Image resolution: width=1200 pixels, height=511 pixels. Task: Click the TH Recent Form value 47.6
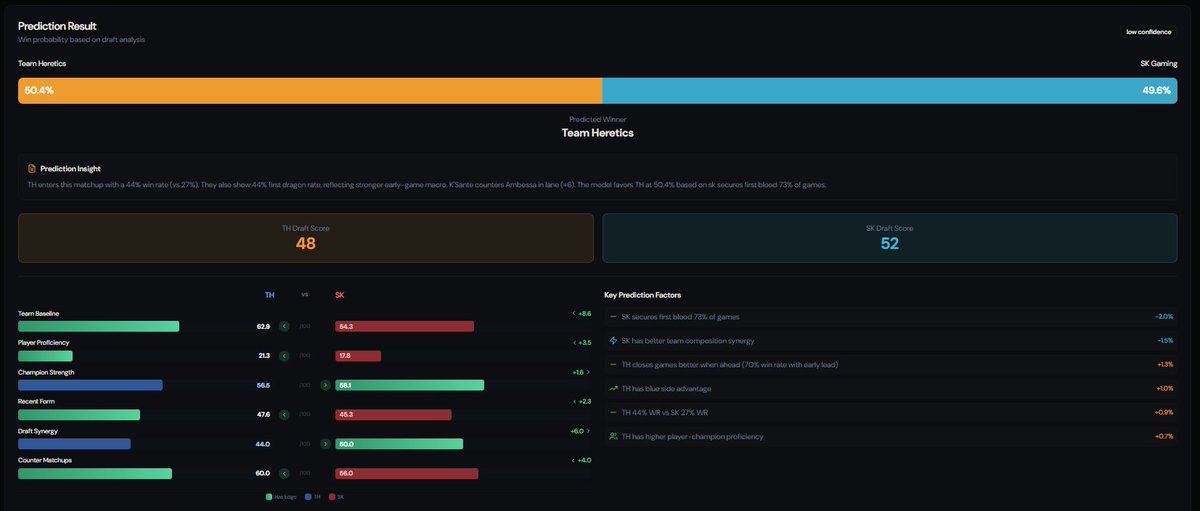pos(263,415)
